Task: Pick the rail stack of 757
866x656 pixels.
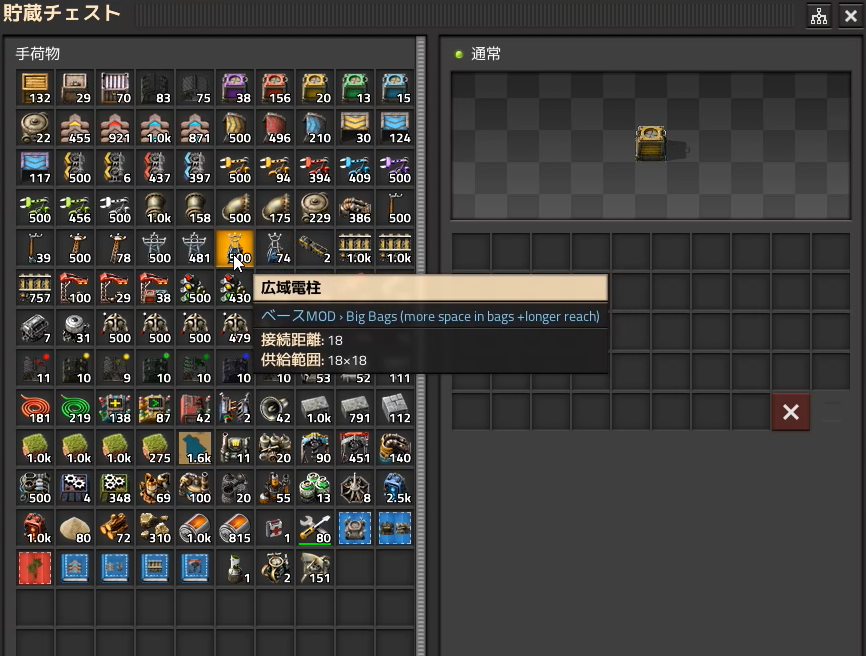Action: tap(35, 288)
